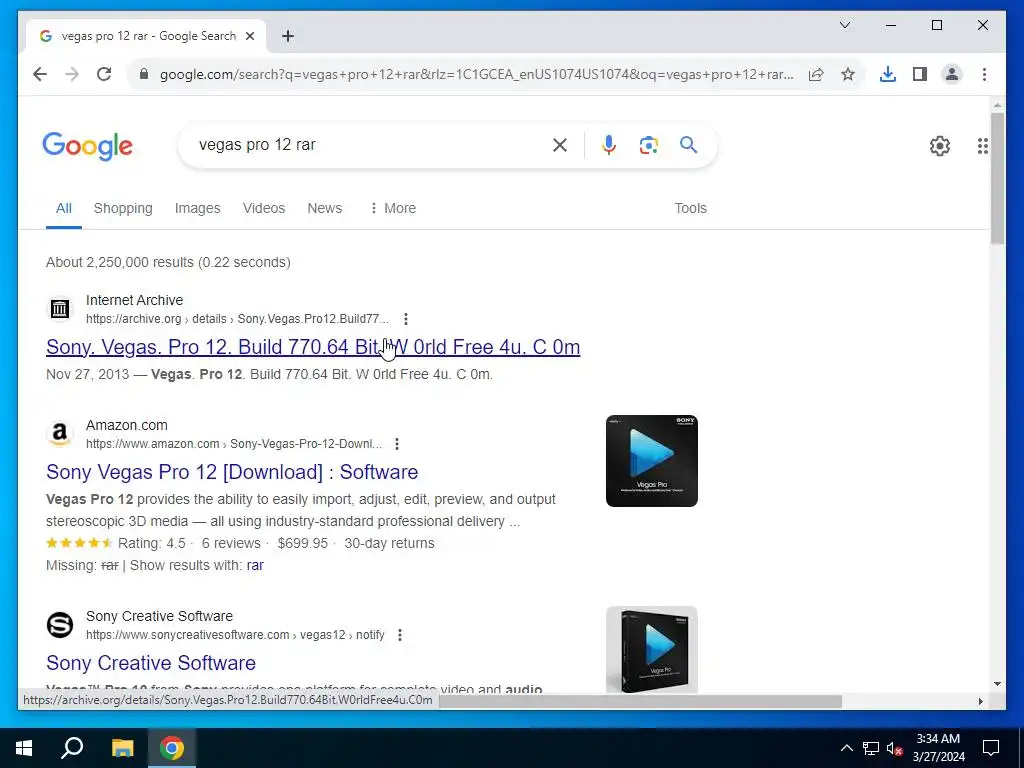Click Amazon.com result favicon

pyautogui.click(x=60, y=434)
